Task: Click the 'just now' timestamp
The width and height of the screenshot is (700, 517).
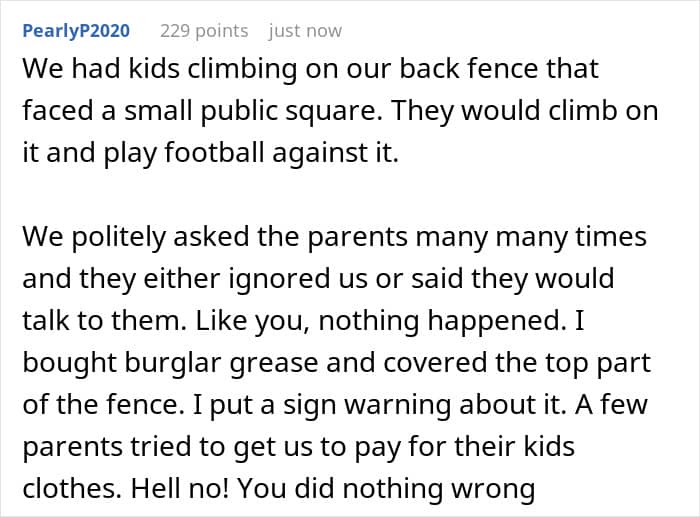Action: coord(305,31)
